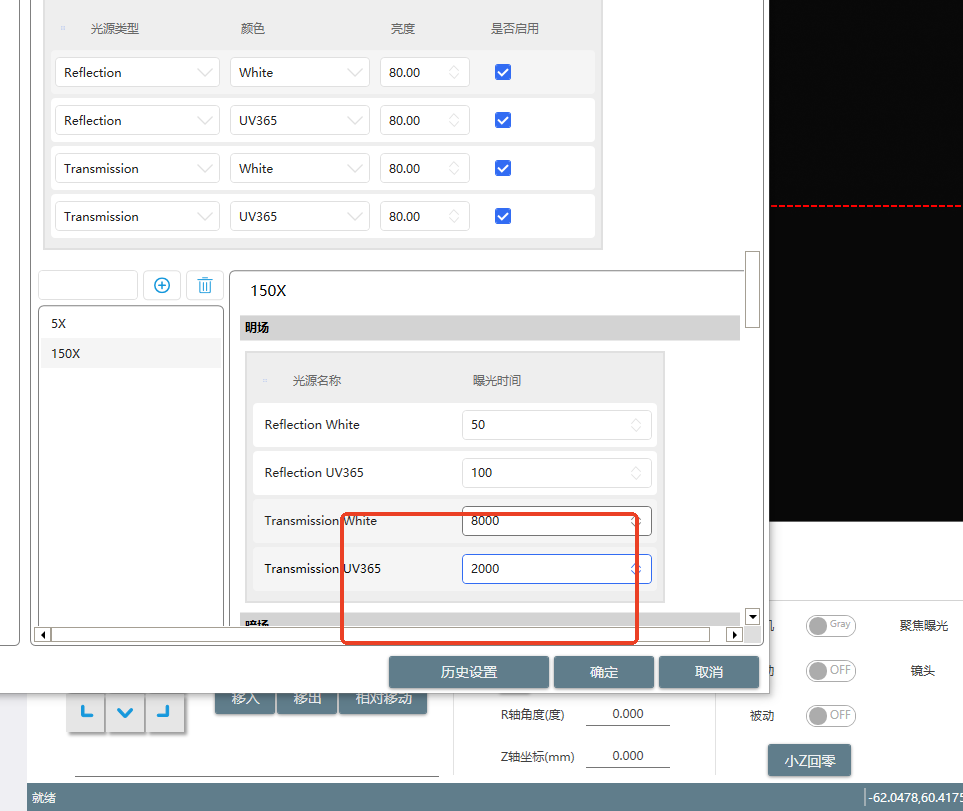
Task: Click the bottom-left corner arrow button
Action: tap(86, 713)
